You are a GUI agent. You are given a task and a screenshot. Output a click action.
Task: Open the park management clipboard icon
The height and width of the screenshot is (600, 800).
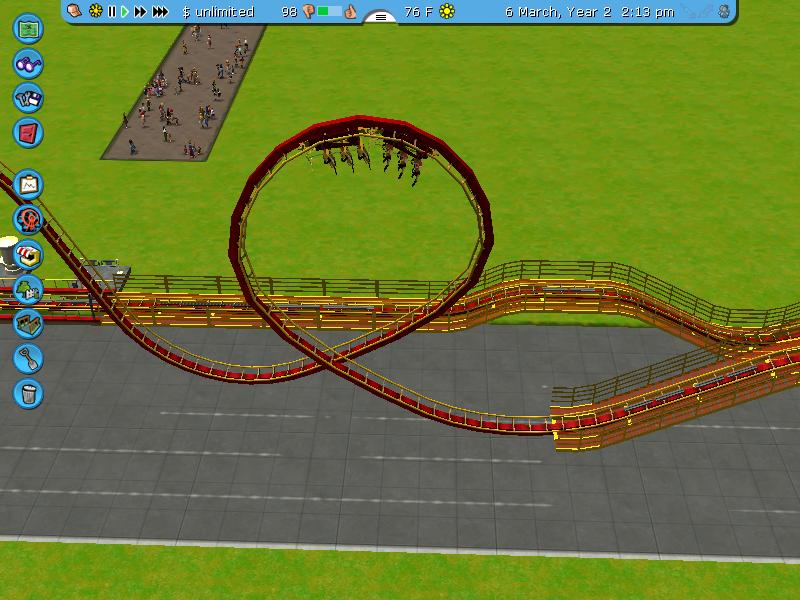pyautogui.click(x=28, y=185)
